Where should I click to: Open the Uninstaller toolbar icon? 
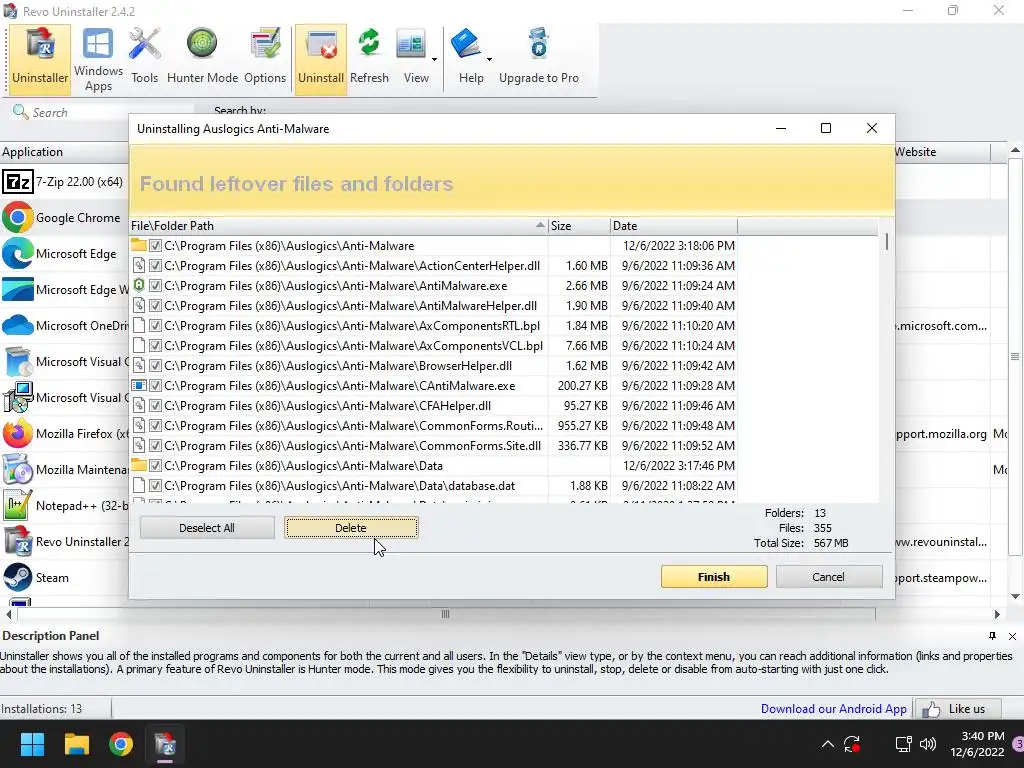[40, 59]
